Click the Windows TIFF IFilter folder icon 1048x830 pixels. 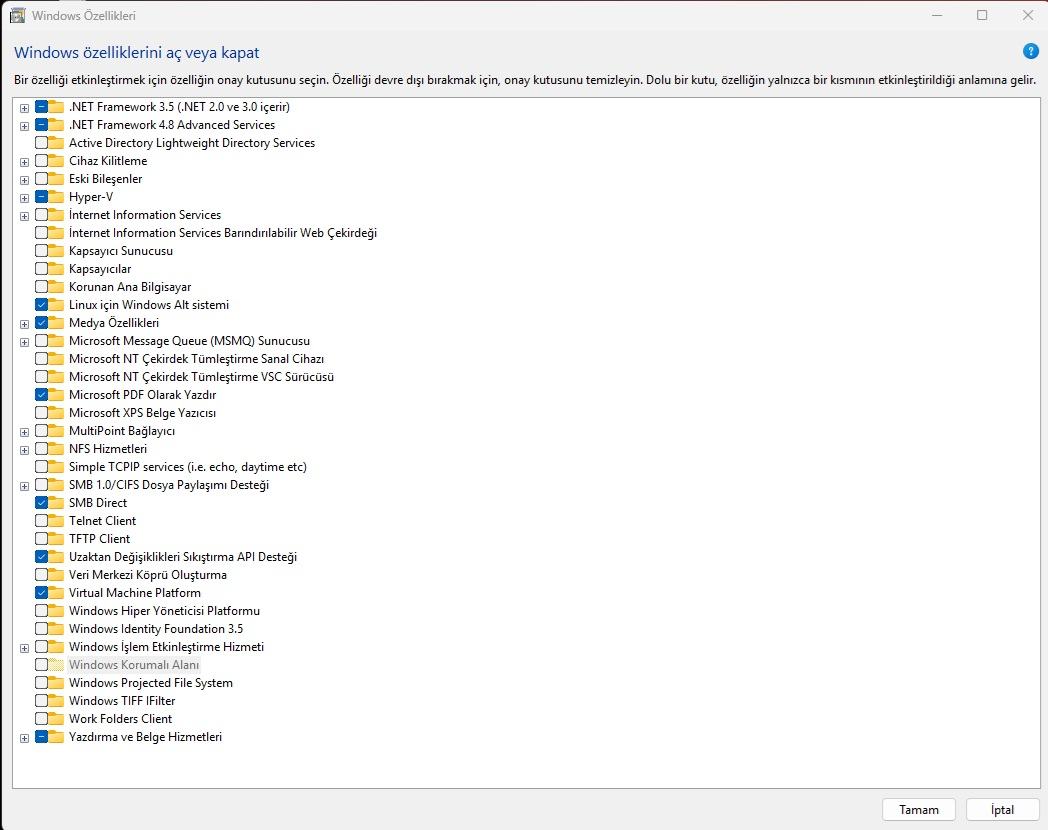56,701
